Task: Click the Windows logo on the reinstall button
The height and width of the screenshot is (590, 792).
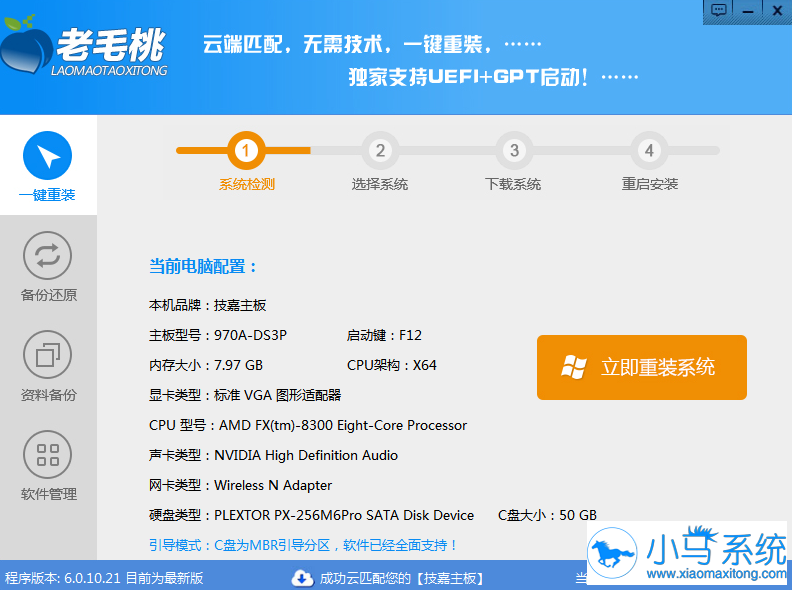Action: [x=574, y=367]
